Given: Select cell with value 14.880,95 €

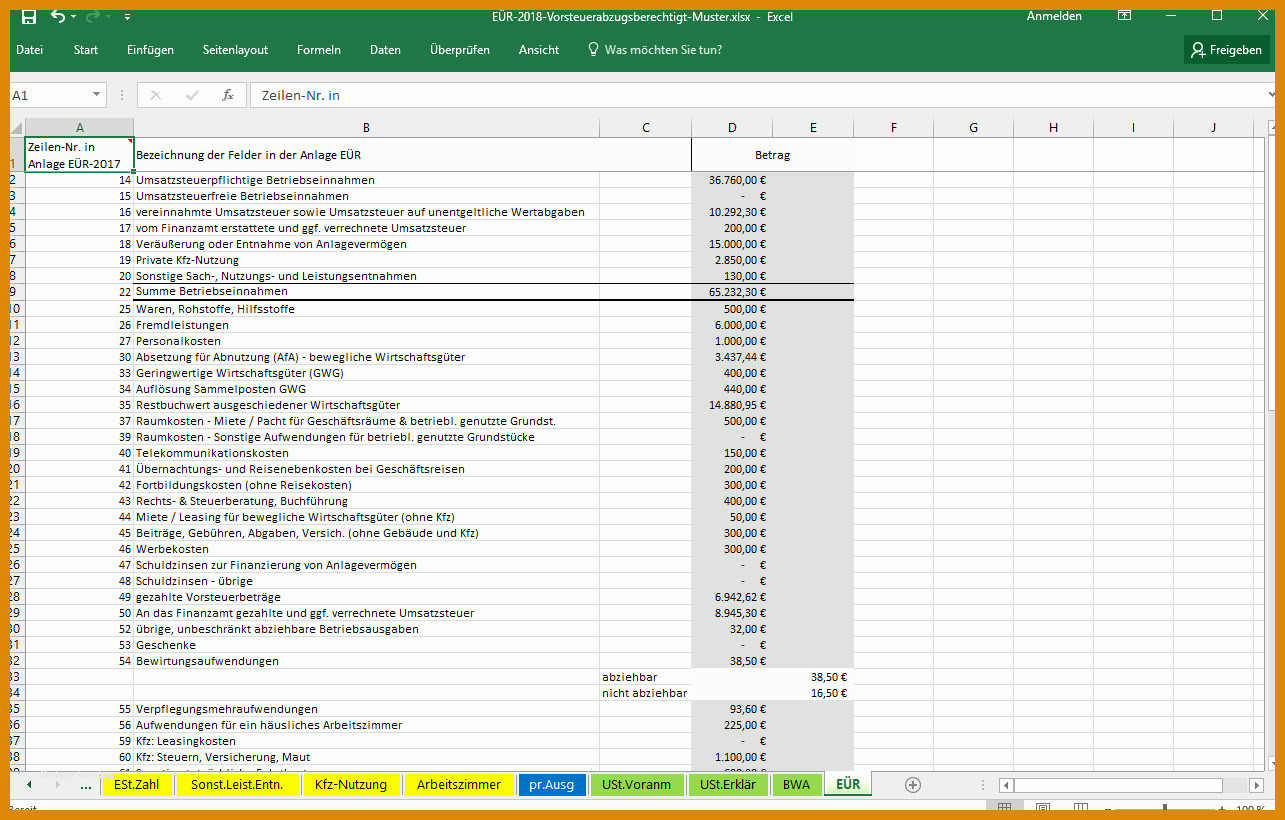Looking at the screenshot, I should (732, 405).
